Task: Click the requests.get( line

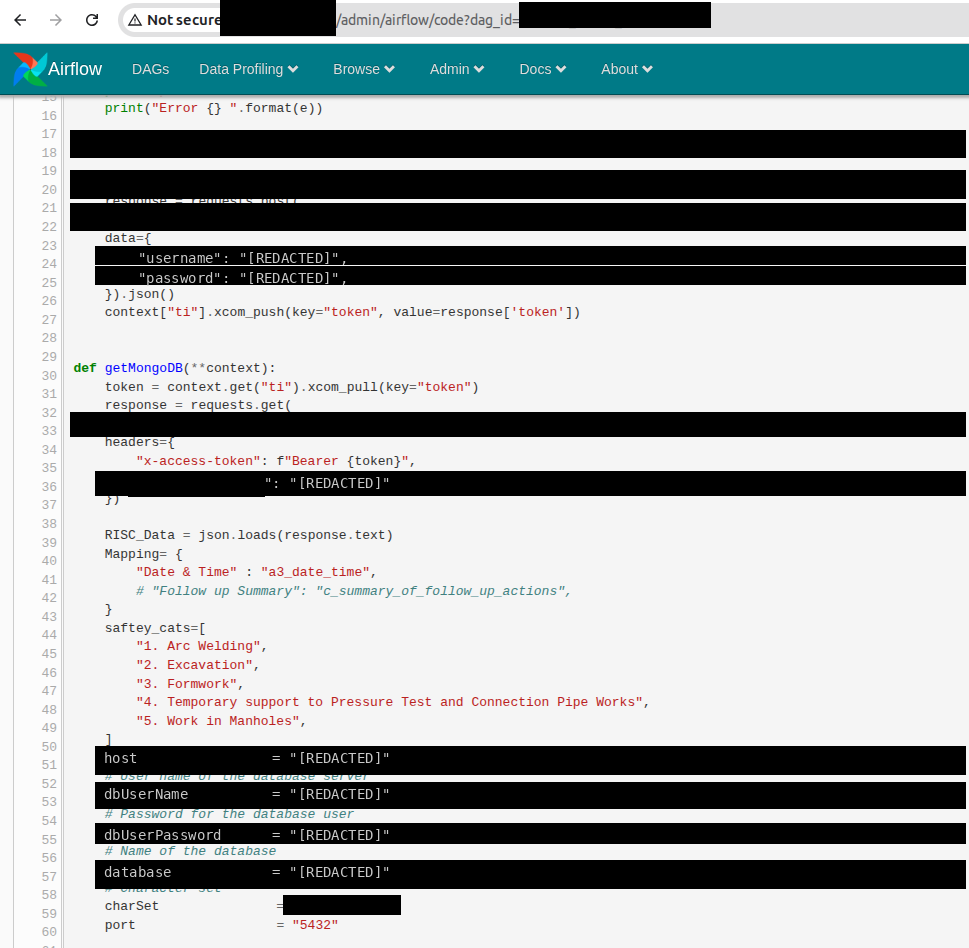Action: pyautogui.click(x=198, y=405)
